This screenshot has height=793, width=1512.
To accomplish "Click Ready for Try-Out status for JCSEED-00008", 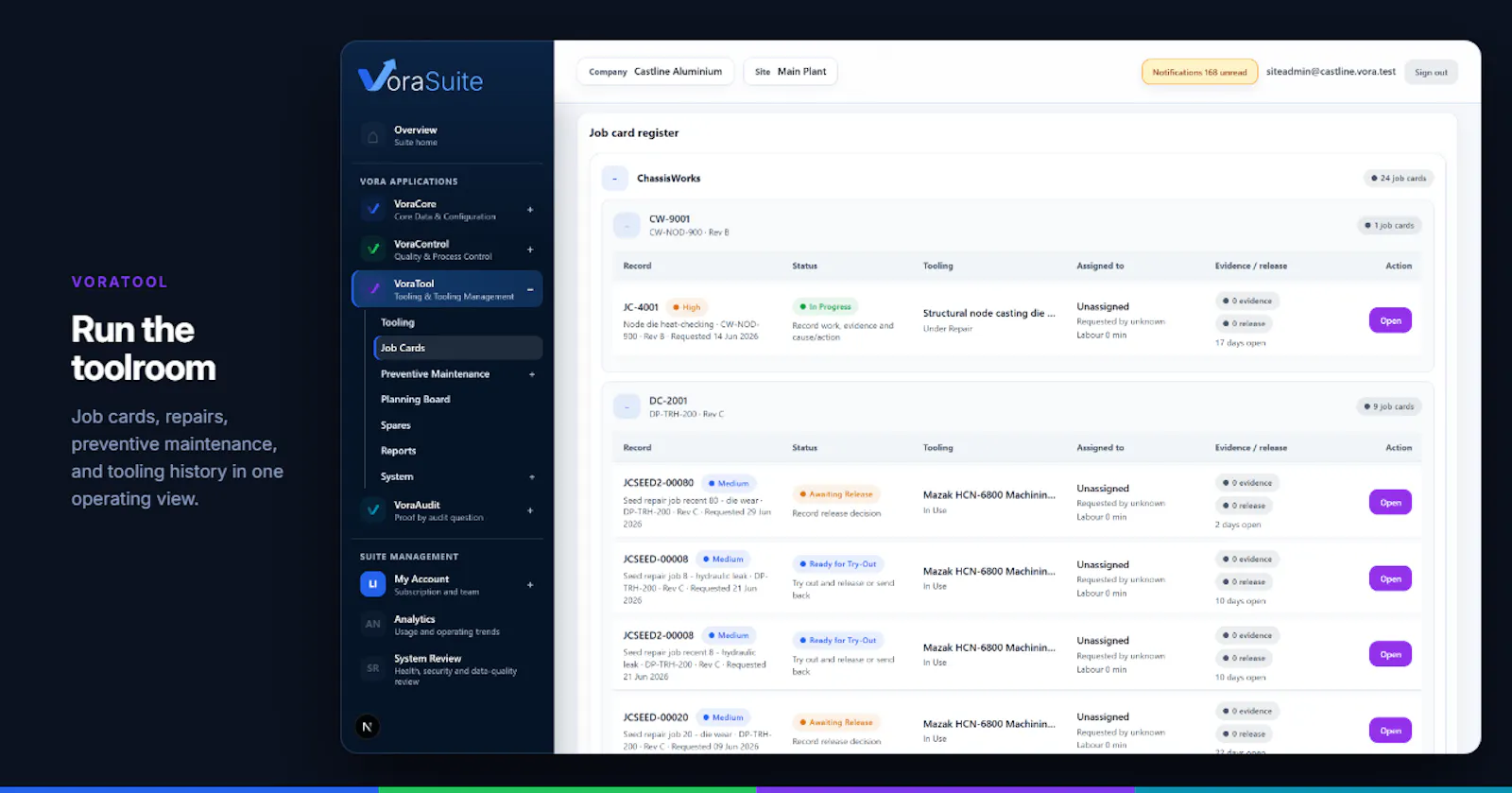I will click(838, 564).
